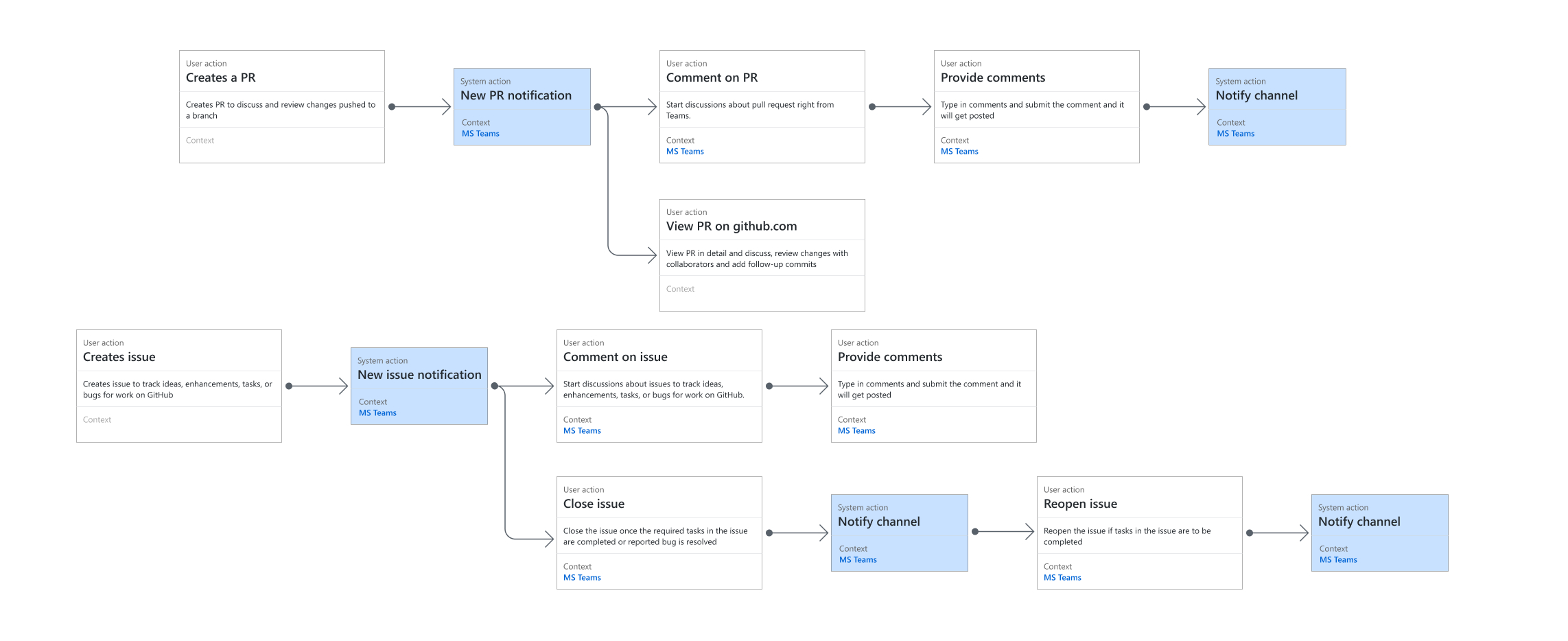This screenshot has width=1568, height=641.
Task: Click the Creates issue user action card
Action: [x=178, y=386]
